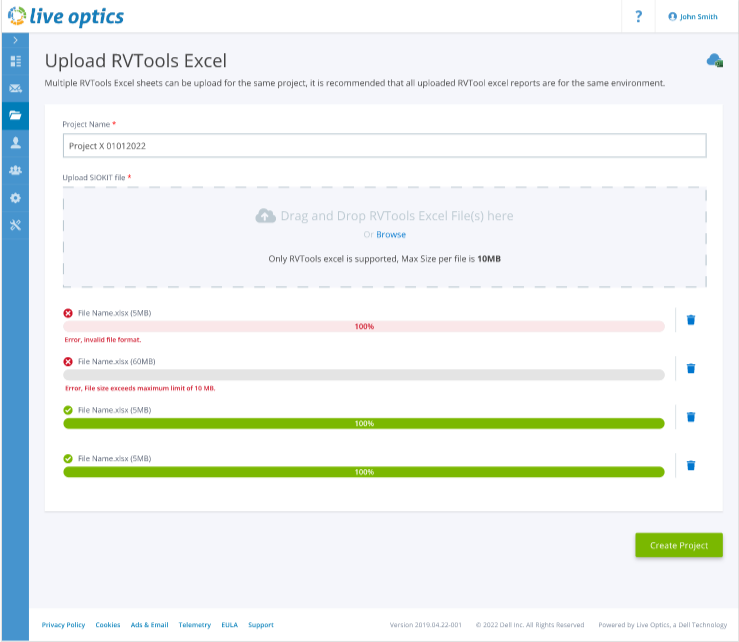Click the Browse link in upload area
Screen dimensions: 739x642
point(391,235)
